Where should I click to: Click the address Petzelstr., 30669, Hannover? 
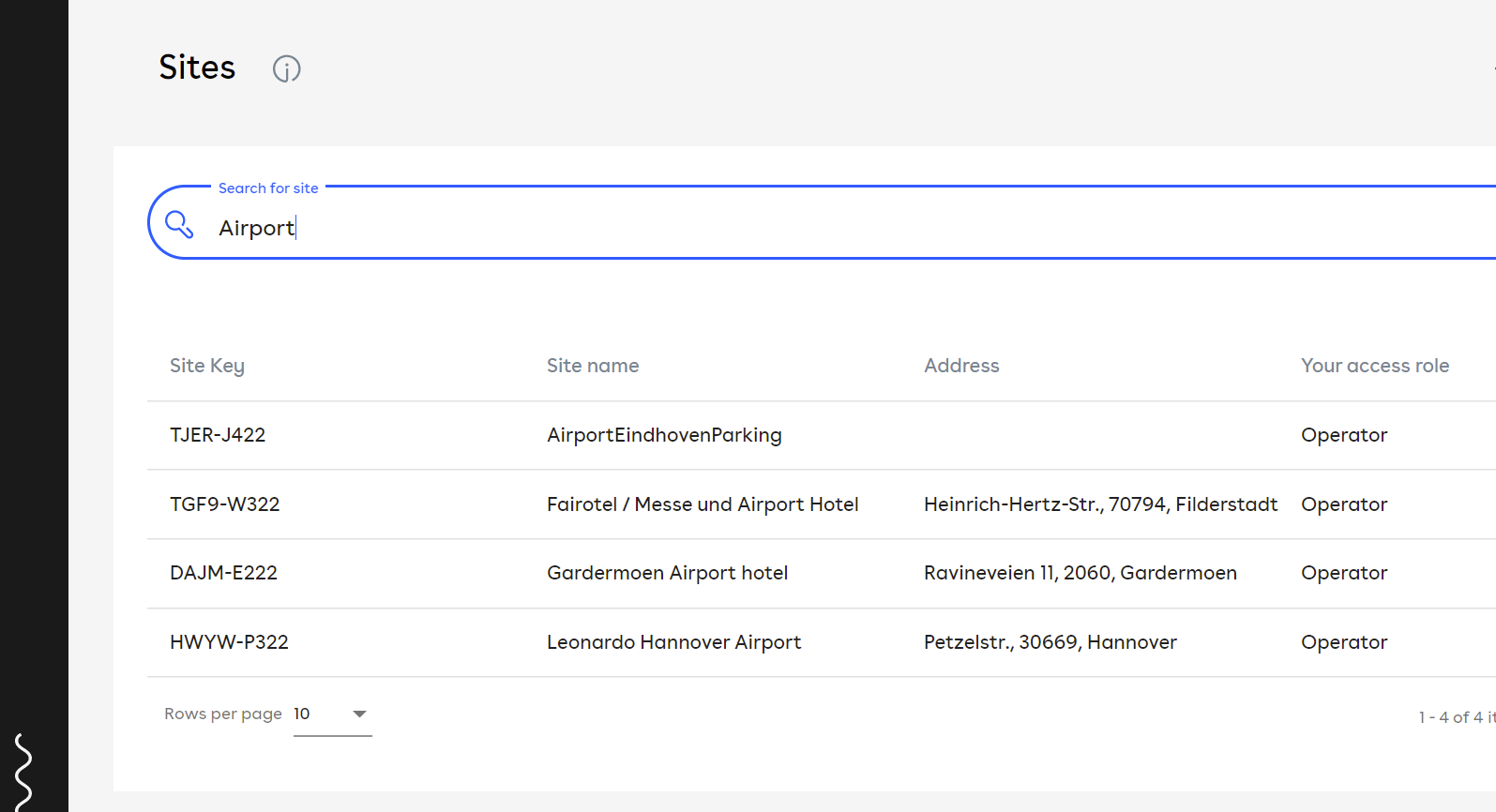(1050, 642)
